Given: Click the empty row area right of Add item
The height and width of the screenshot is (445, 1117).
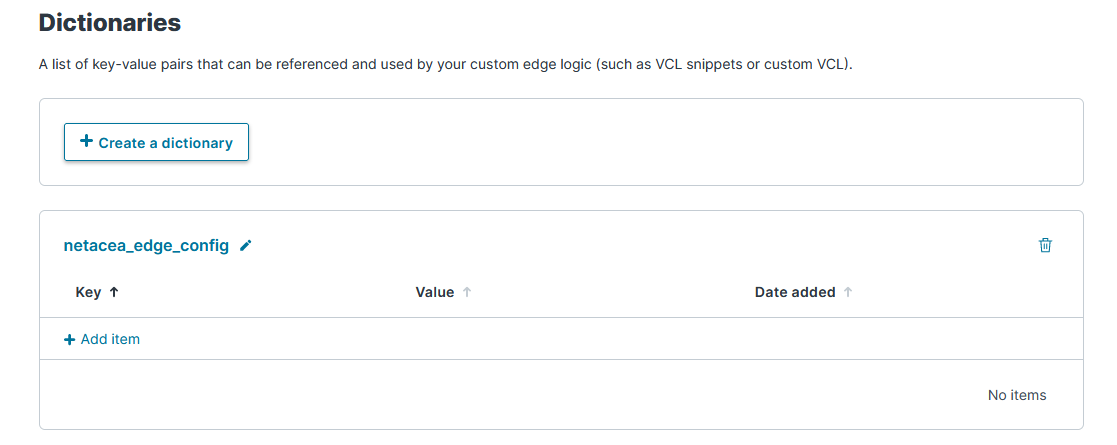Looking at the screenshot, I should tap(600, 340).
